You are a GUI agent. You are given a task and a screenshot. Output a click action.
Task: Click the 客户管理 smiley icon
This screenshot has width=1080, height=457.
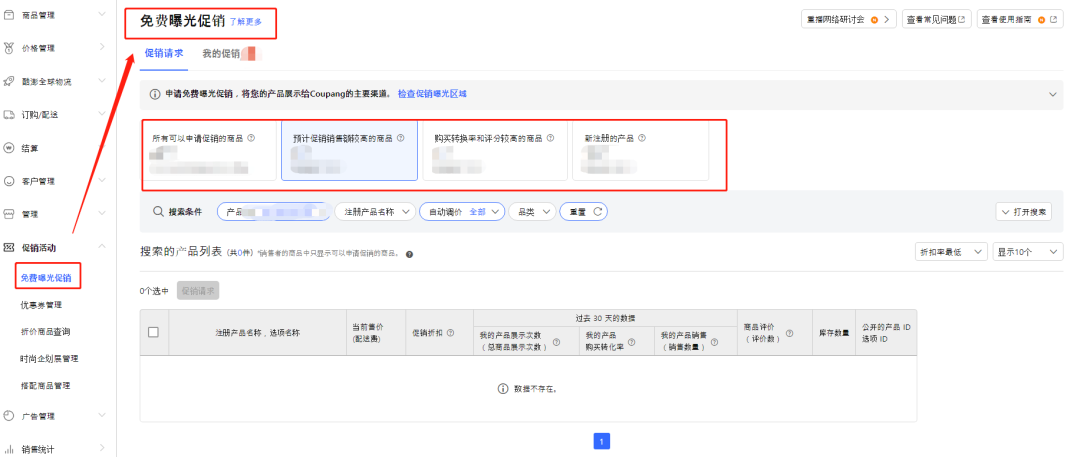[9, 181]
